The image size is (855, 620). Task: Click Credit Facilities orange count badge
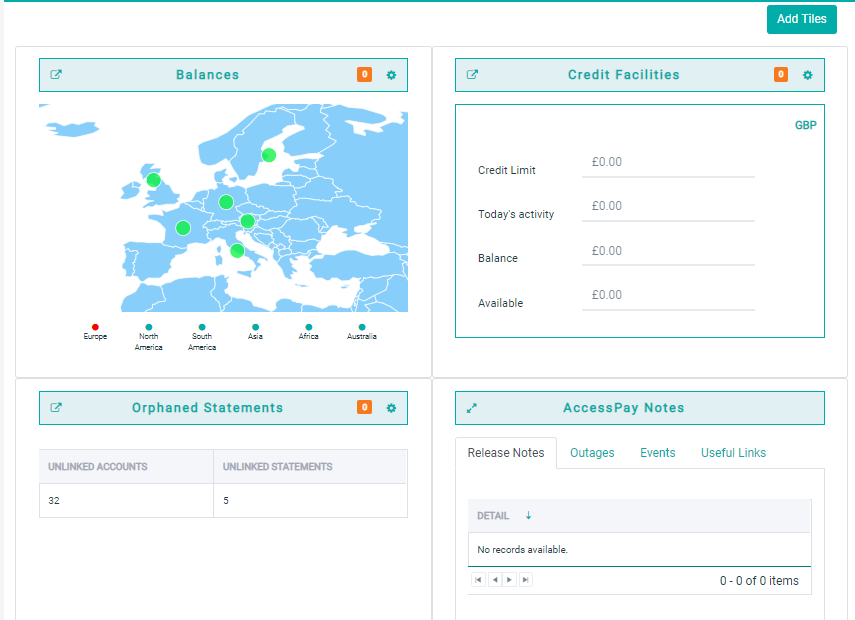(x=780, y=75)
